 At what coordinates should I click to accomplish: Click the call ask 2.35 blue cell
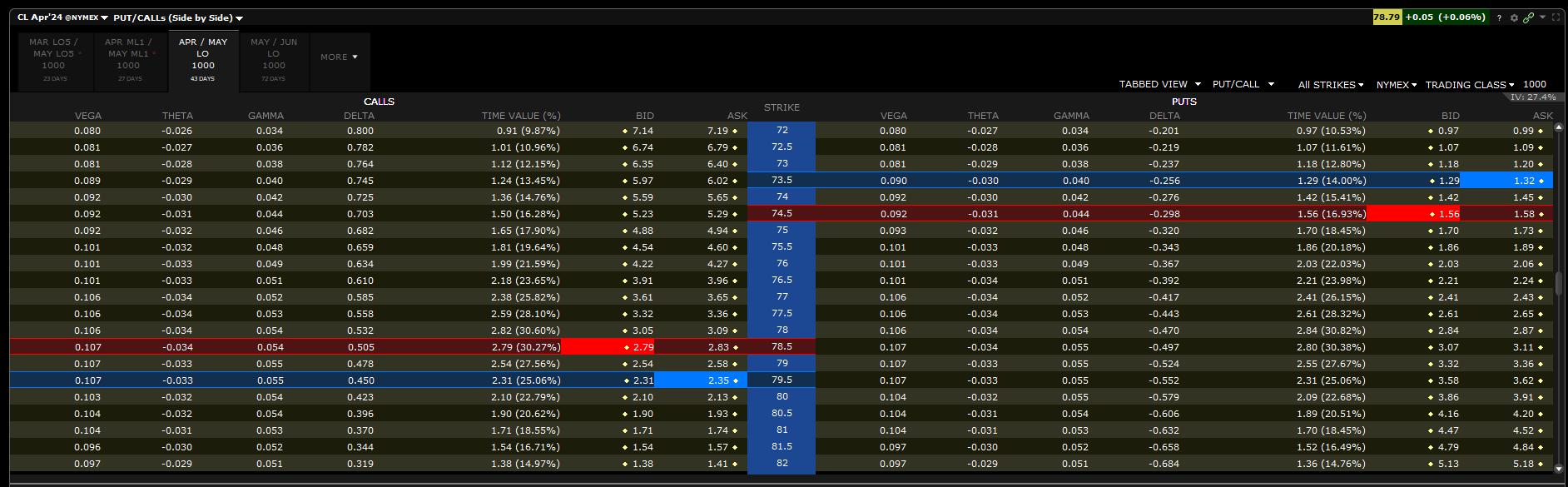pos(701,380)
